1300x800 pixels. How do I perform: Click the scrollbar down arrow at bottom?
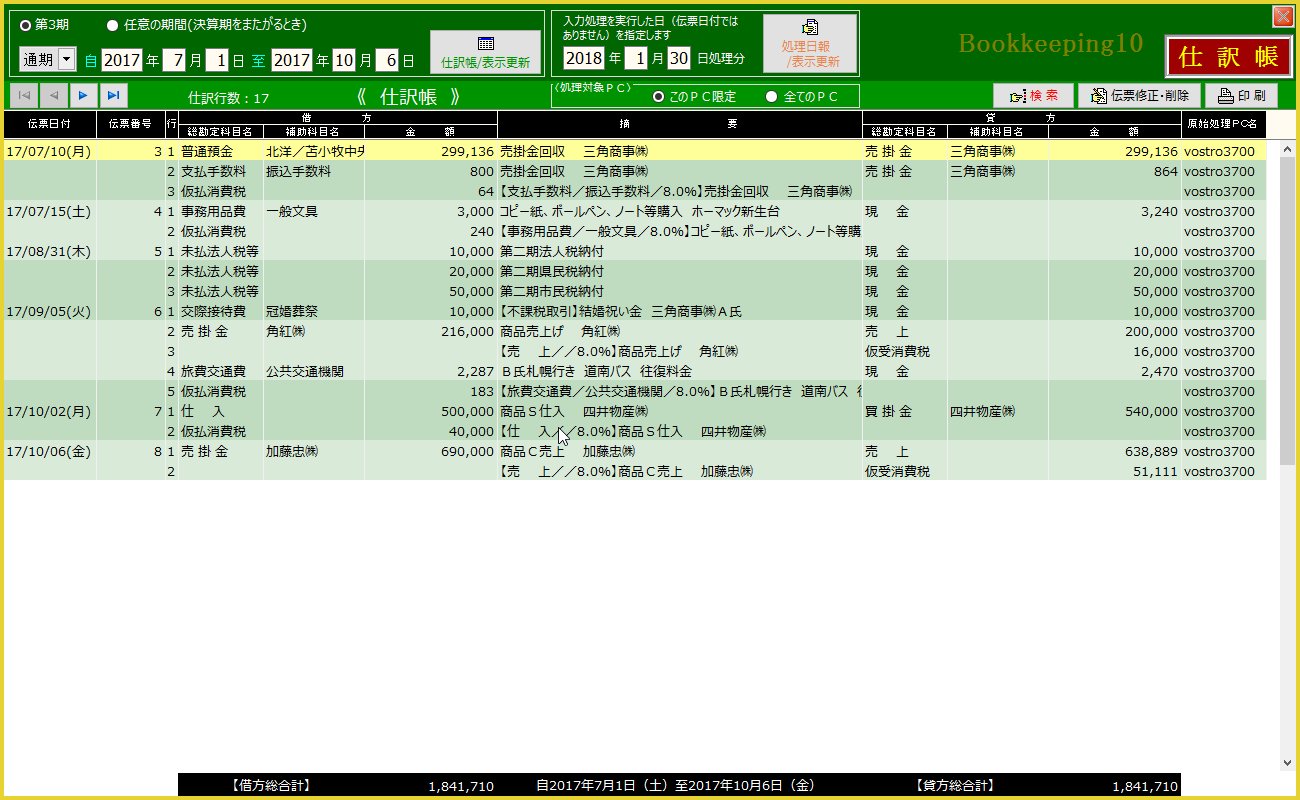[1287, 762]
